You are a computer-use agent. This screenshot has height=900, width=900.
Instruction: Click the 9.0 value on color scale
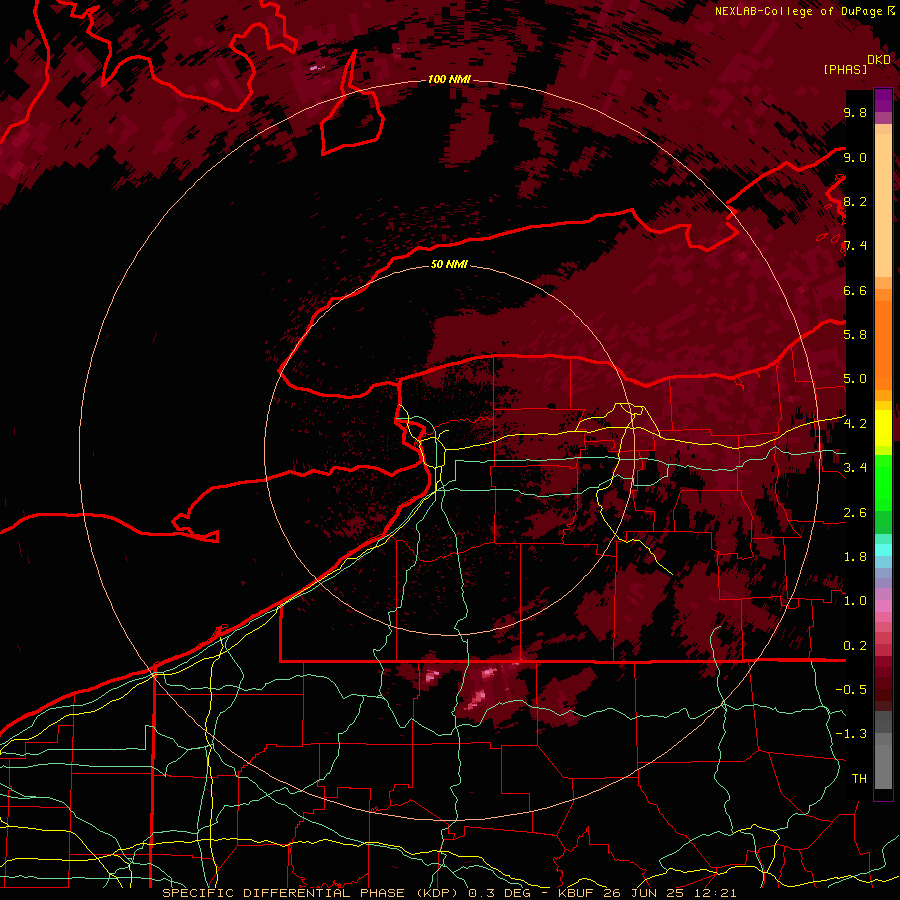855,157
